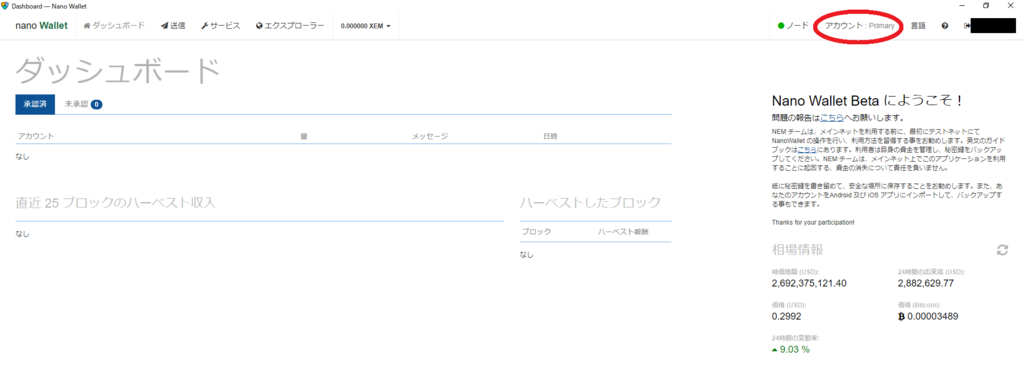Screen dimensions: 1024x366
Task: Open the ダッシュボード menu item
Action: point(114,26)
